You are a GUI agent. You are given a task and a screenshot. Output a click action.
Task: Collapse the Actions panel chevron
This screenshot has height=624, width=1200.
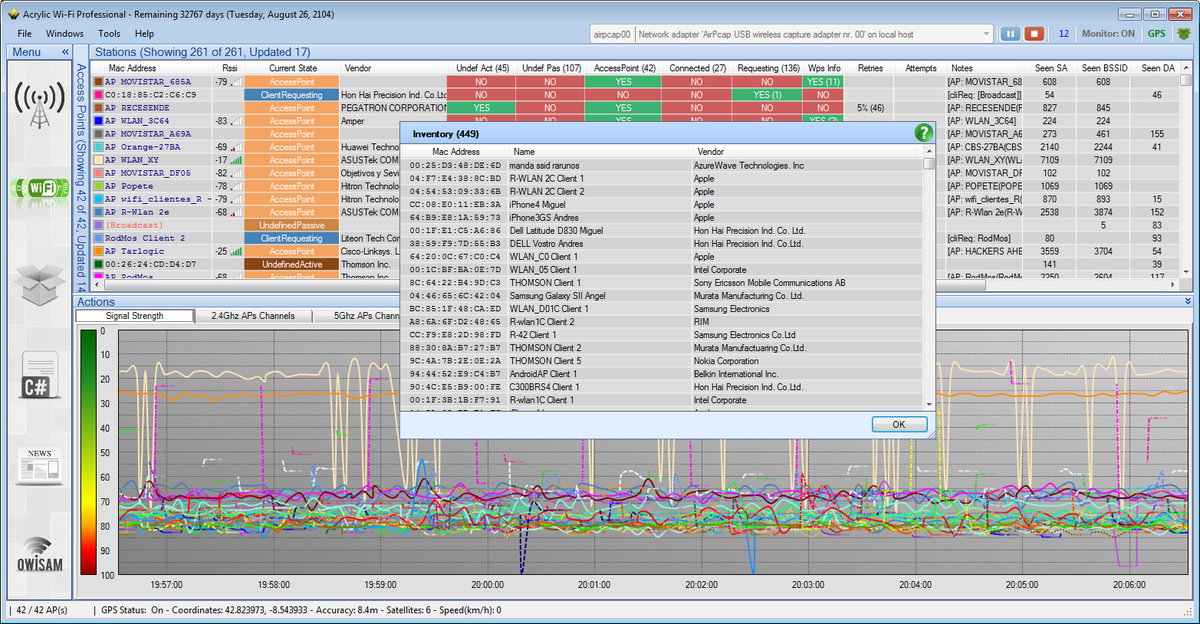click(1187, 301)
